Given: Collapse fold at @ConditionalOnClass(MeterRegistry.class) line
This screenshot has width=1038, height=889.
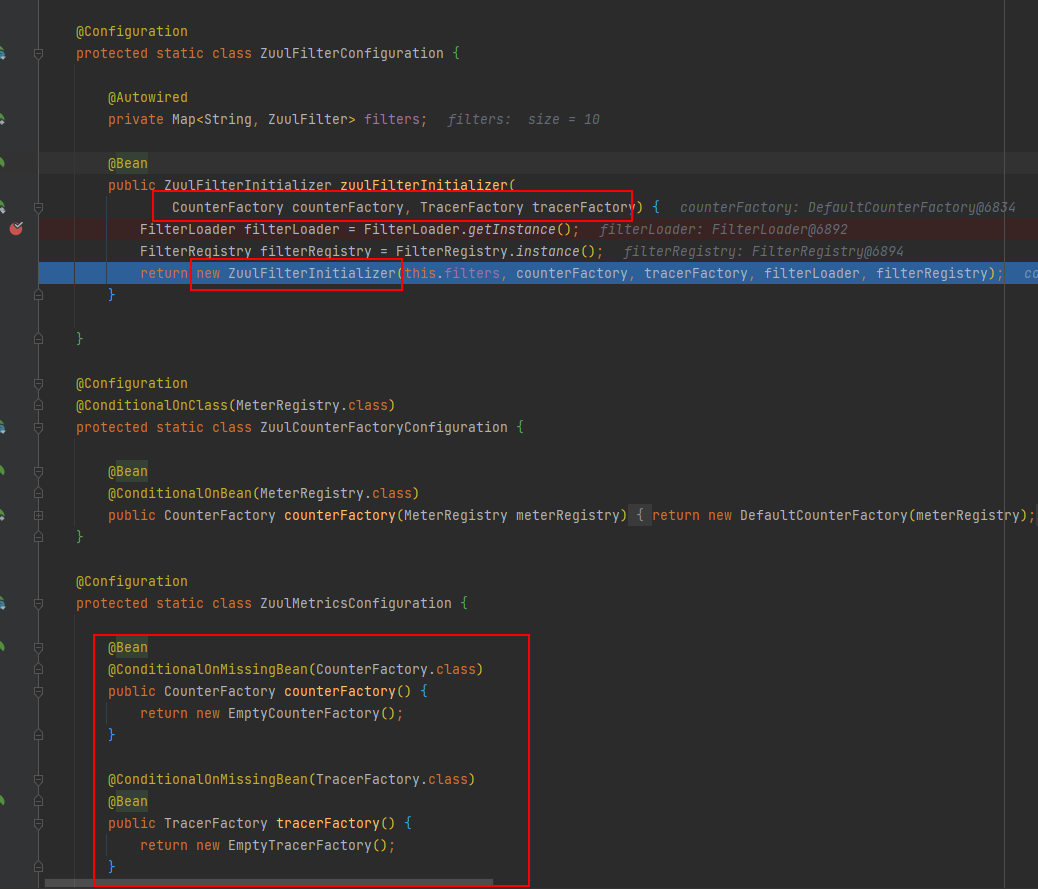Looking at the screenshot, I should pos(38,405).
